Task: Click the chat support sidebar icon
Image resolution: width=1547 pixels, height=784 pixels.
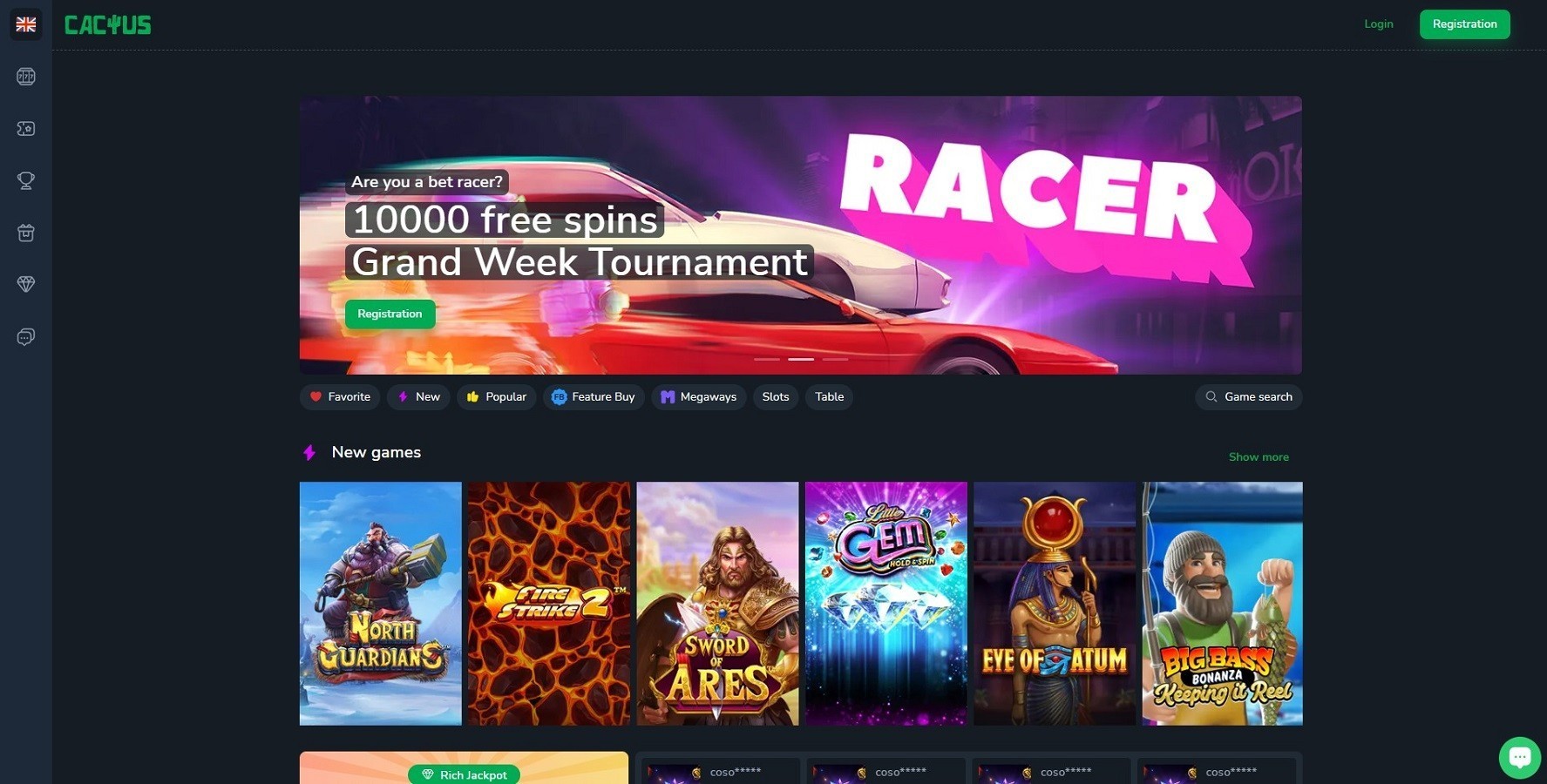Action: pos(26,337)
